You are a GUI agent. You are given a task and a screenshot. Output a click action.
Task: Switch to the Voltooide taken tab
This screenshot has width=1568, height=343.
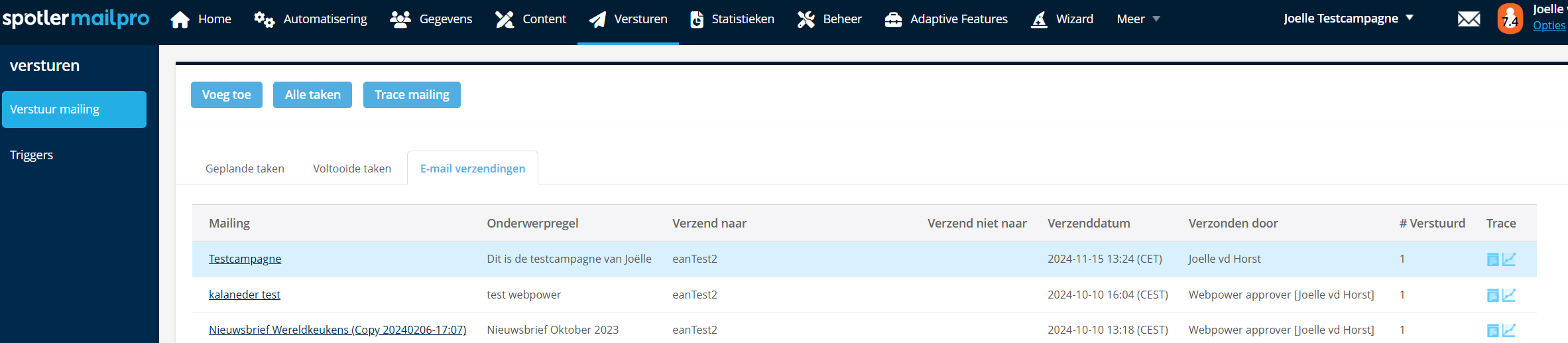352,169
